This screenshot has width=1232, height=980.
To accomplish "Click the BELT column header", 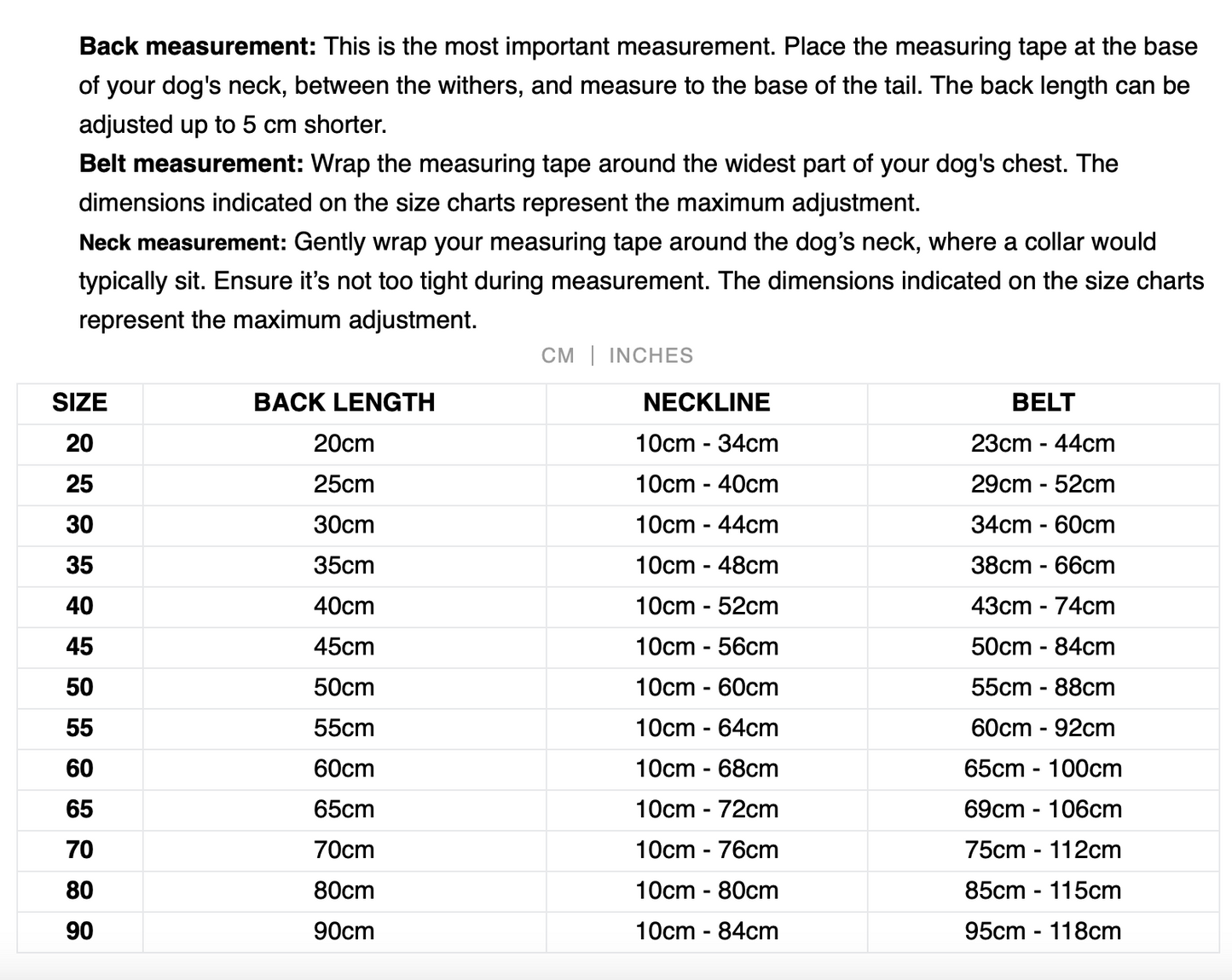I will [x=1043, y=402].
